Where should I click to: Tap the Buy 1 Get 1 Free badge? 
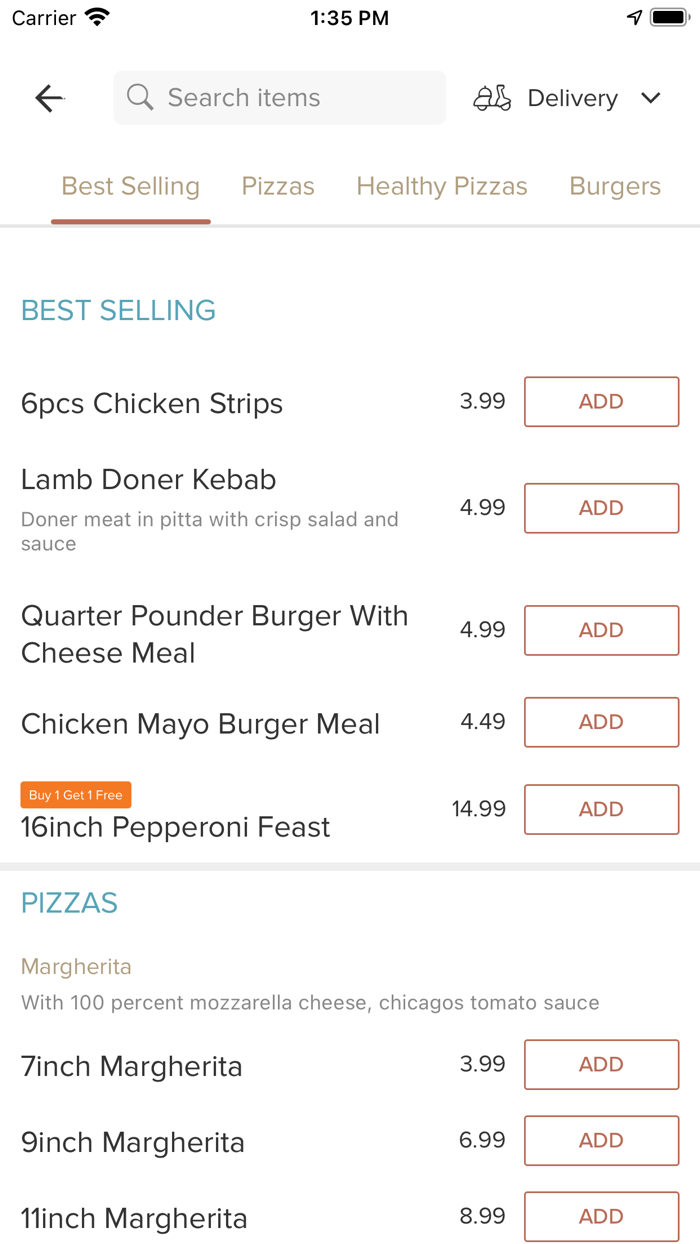point(76,795)
